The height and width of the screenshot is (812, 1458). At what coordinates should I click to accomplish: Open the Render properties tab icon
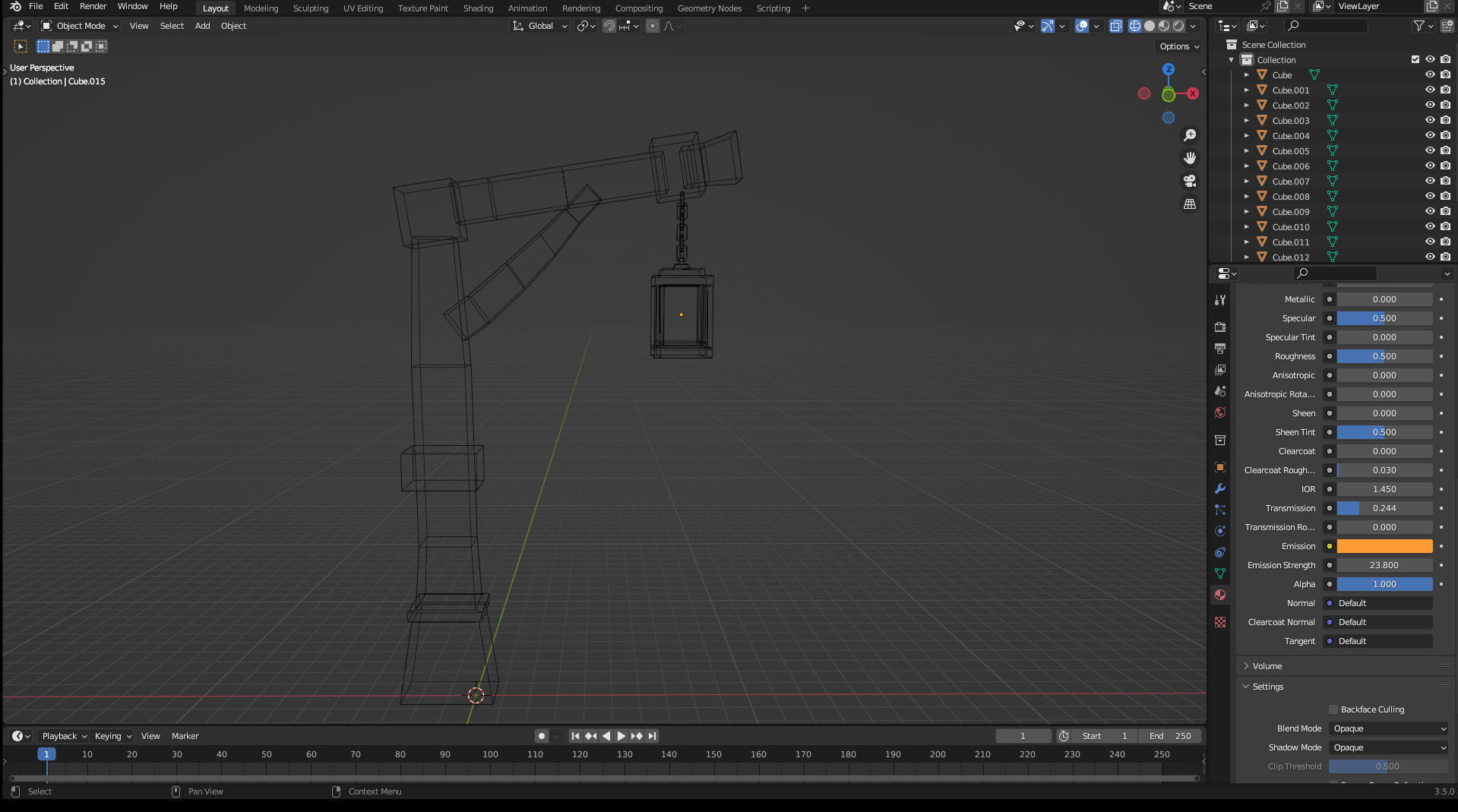point(1220,327)
